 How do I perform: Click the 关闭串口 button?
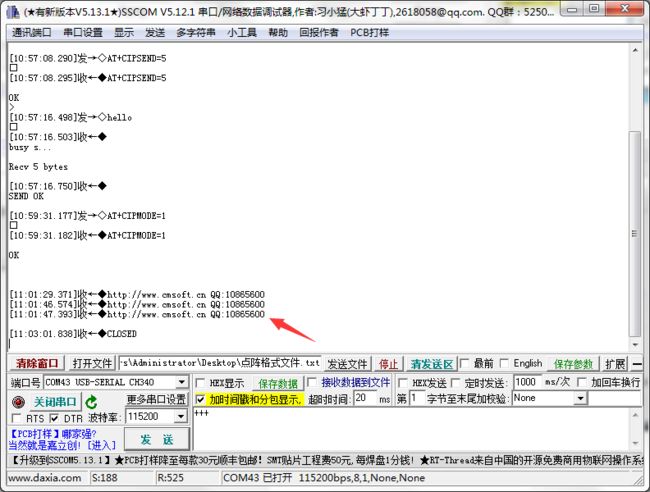coord(55,402)
